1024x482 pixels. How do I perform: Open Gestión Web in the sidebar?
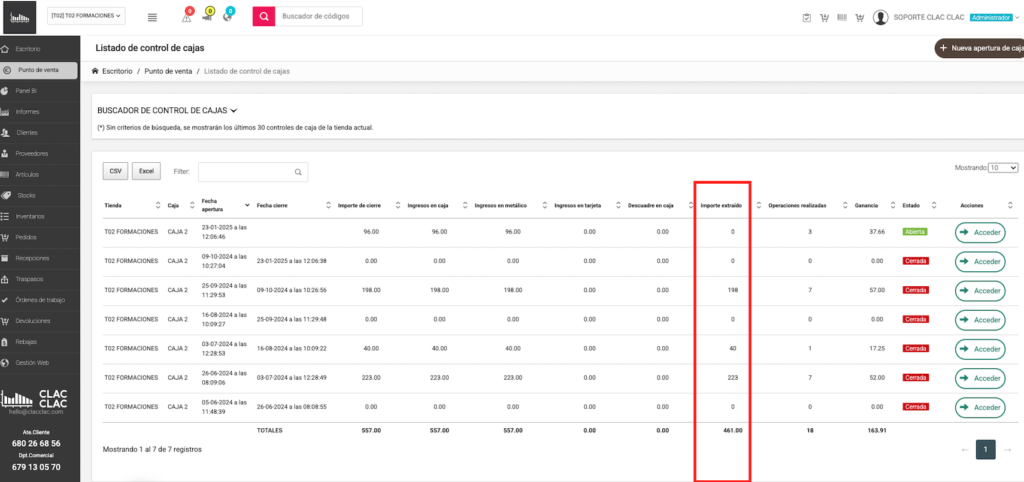39,362
